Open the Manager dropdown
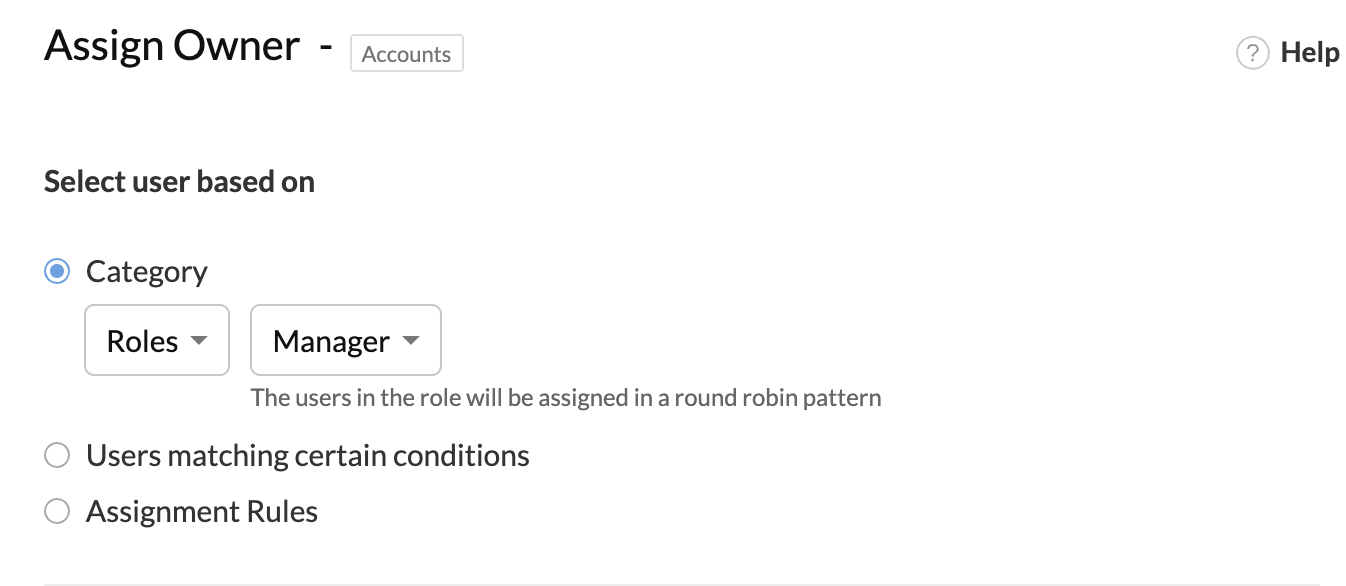Viewport: 1346px width, 586px height. 346,340
